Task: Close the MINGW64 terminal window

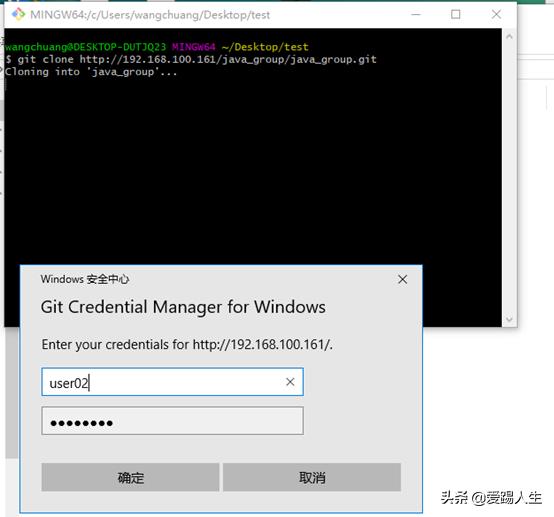Action: pos(496,14)
